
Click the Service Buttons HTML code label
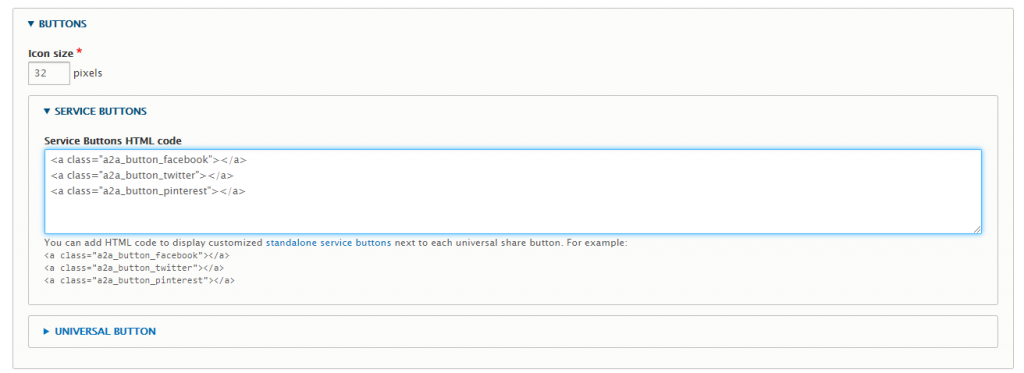click(x=112, y=140)
